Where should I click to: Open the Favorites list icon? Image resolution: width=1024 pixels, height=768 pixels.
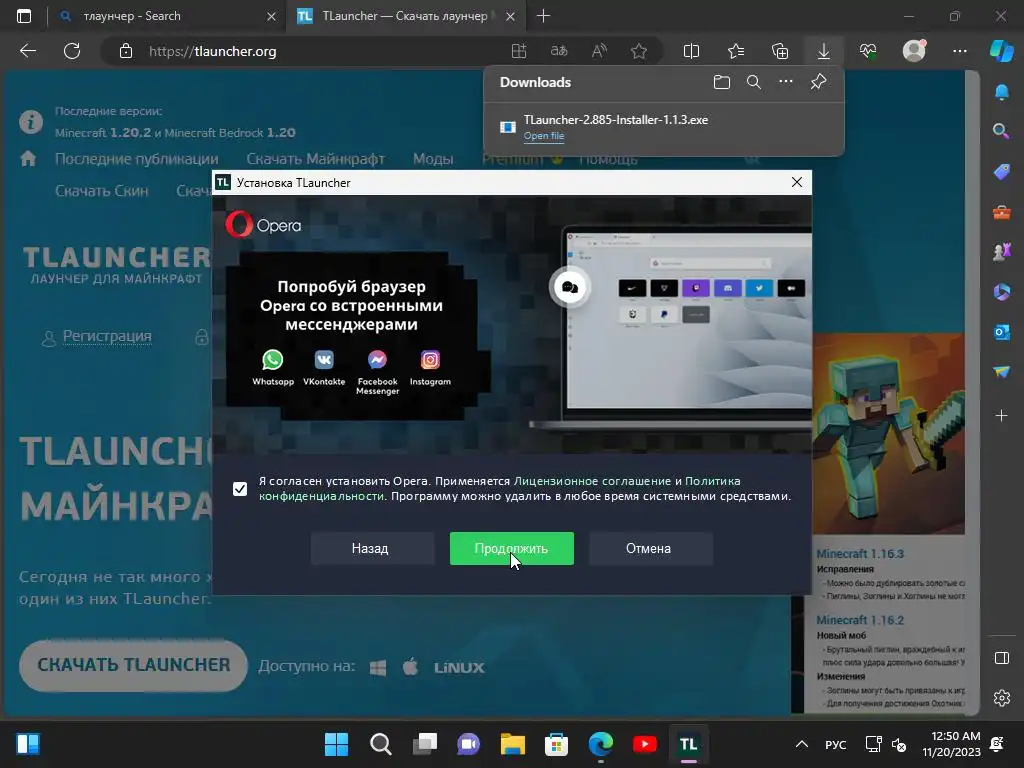click(736, 51)
